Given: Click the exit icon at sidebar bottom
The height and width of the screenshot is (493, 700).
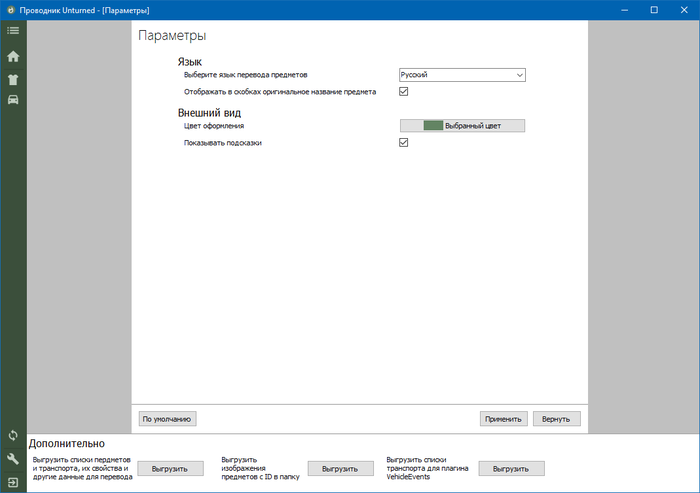Looking at the screenshot, I should (13, 482).
